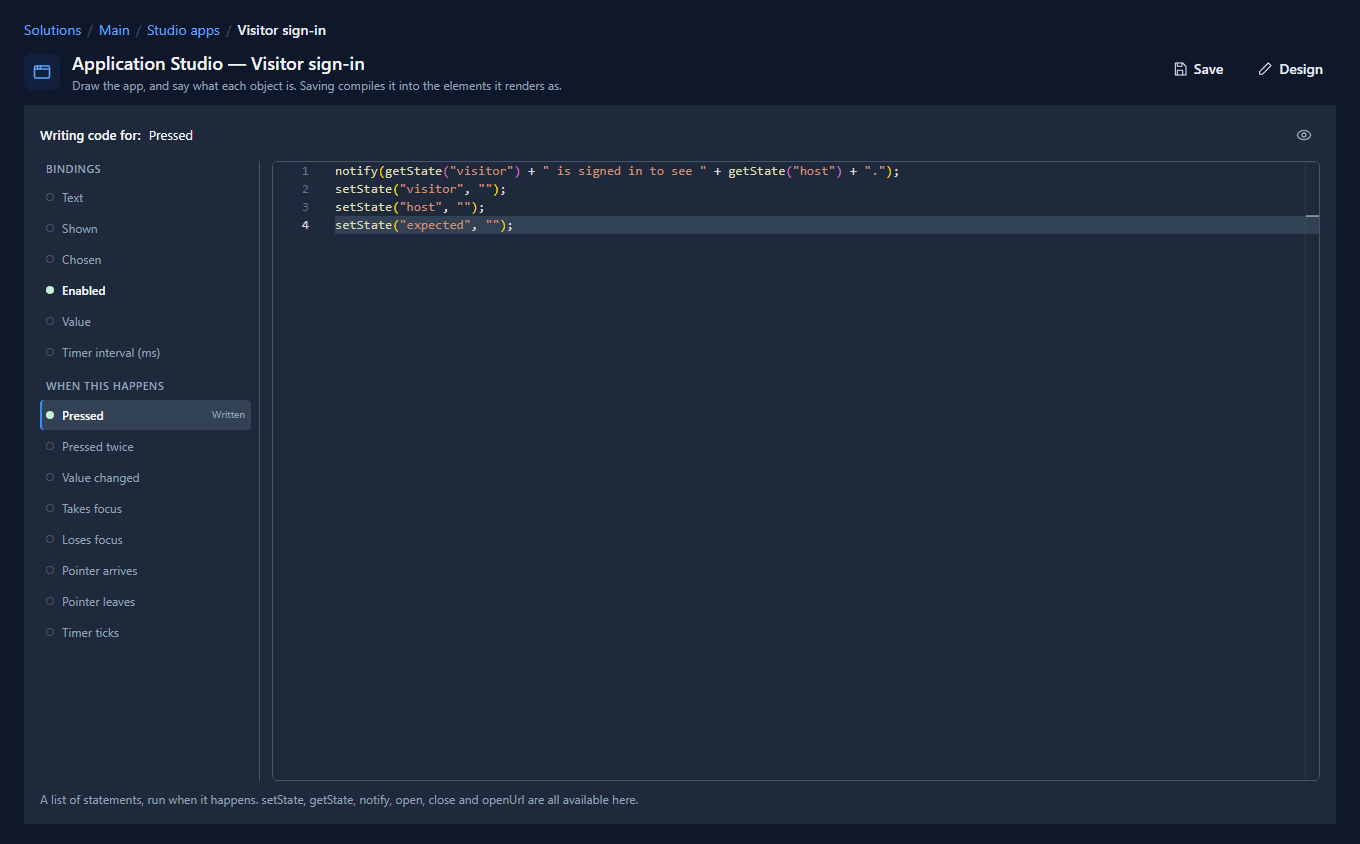Select the Value binding

[x=145, y=322]
